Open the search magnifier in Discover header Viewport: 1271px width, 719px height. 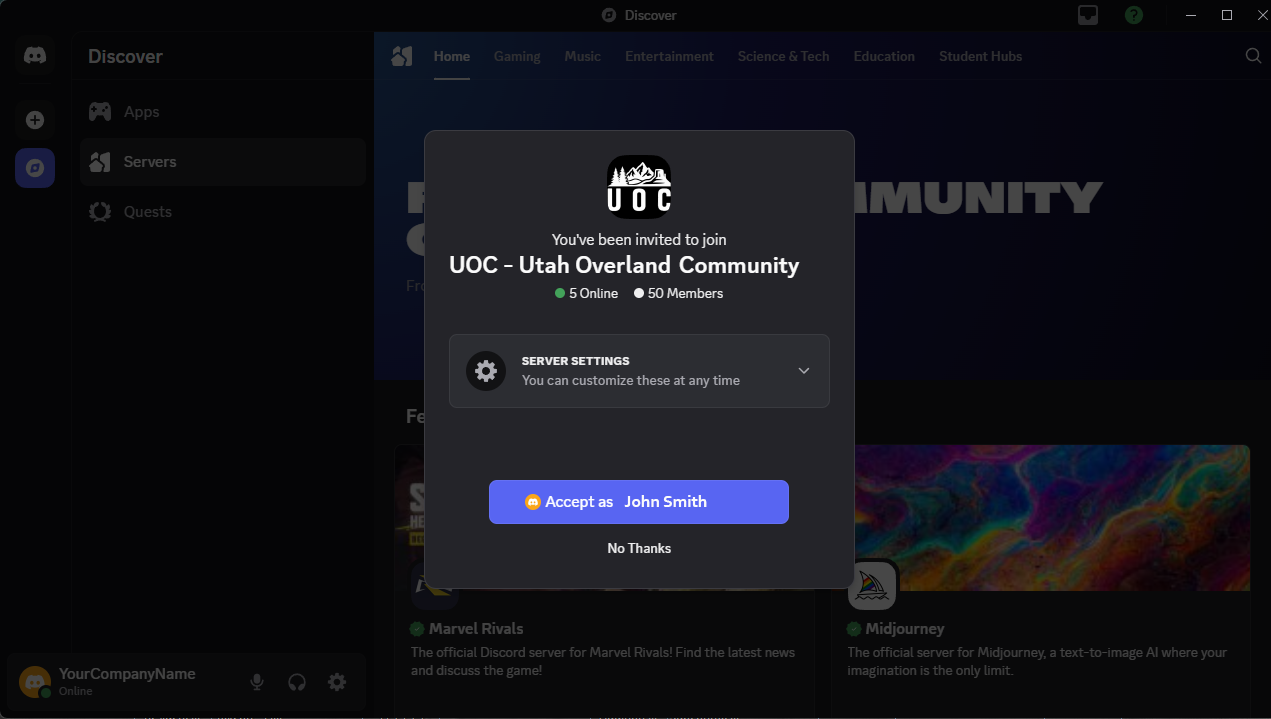coord(1253,56)
